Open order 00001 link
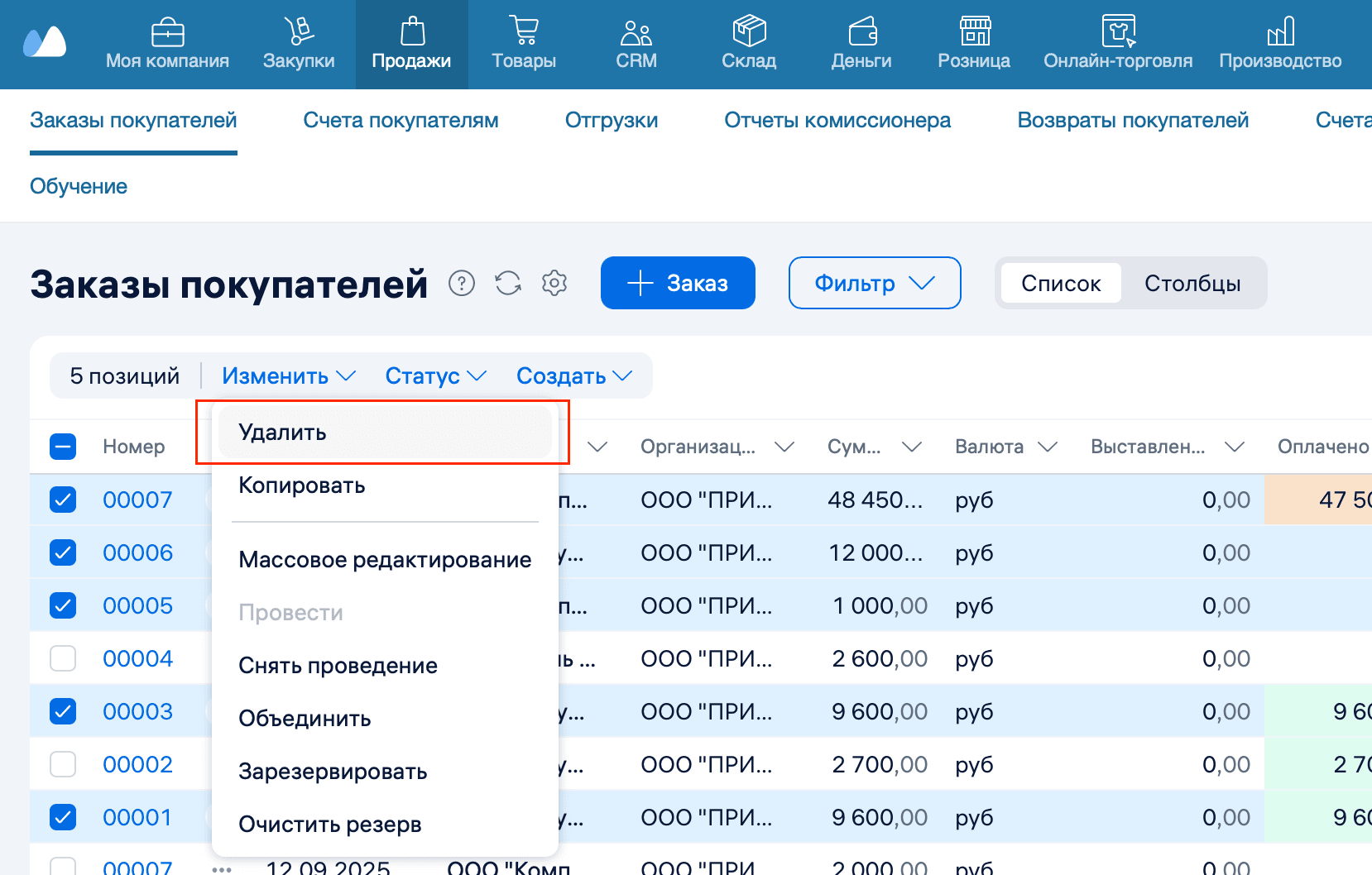The width and height of the screenshot is (1372, 875). pyautogui.click(x=137, y=817)
